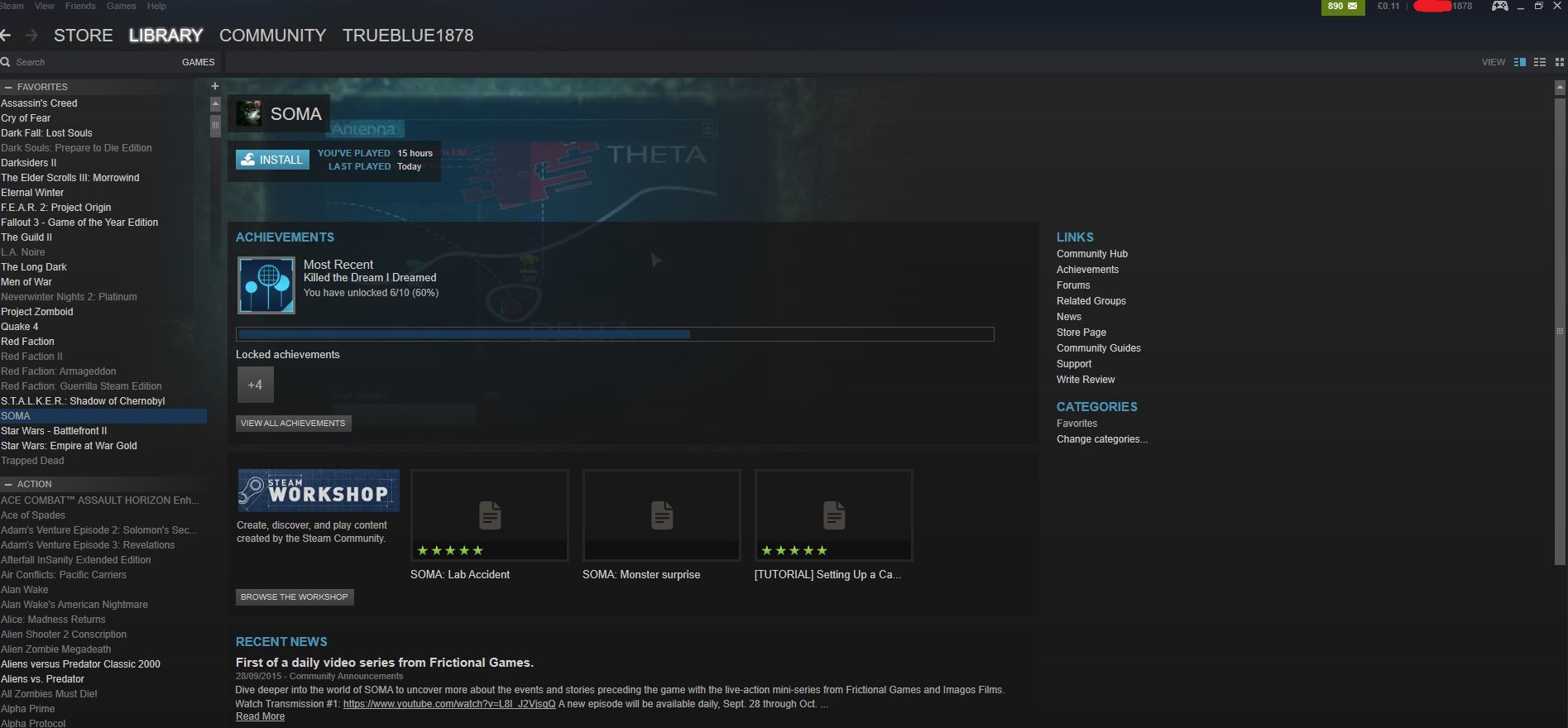The width and height of the screenshot is (1568, 728).
Task: Go to the STORE tab
Action: 83,36
